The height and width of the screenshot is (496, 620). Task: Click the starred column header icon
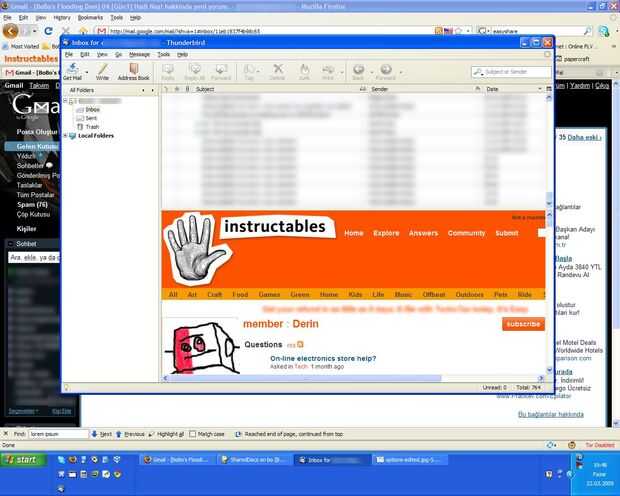(177, 89)
